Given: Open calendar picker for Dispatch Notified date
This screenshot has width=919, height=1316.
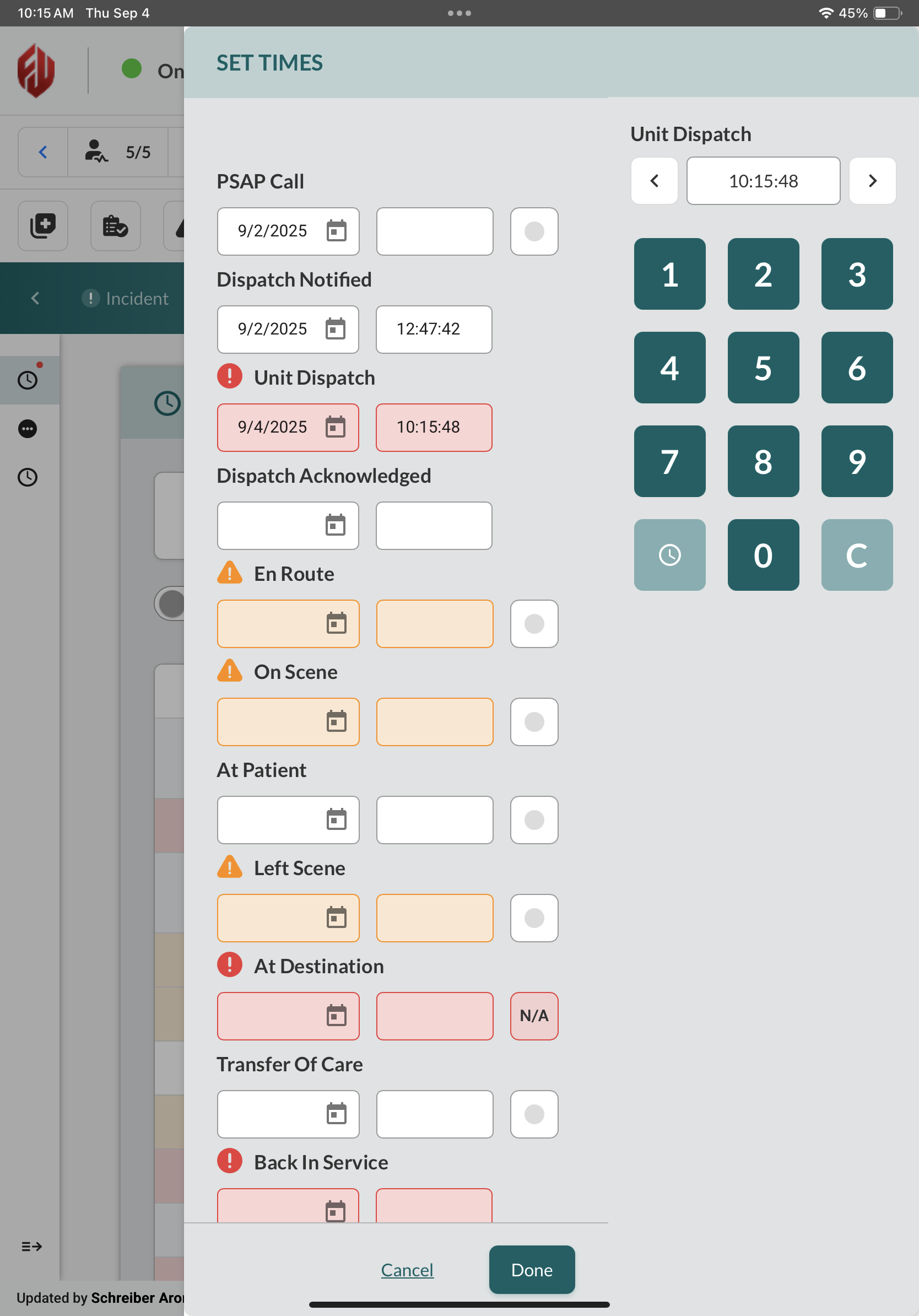Looking at the screenshot, I should pyautogui.click(x=335, y=329).
